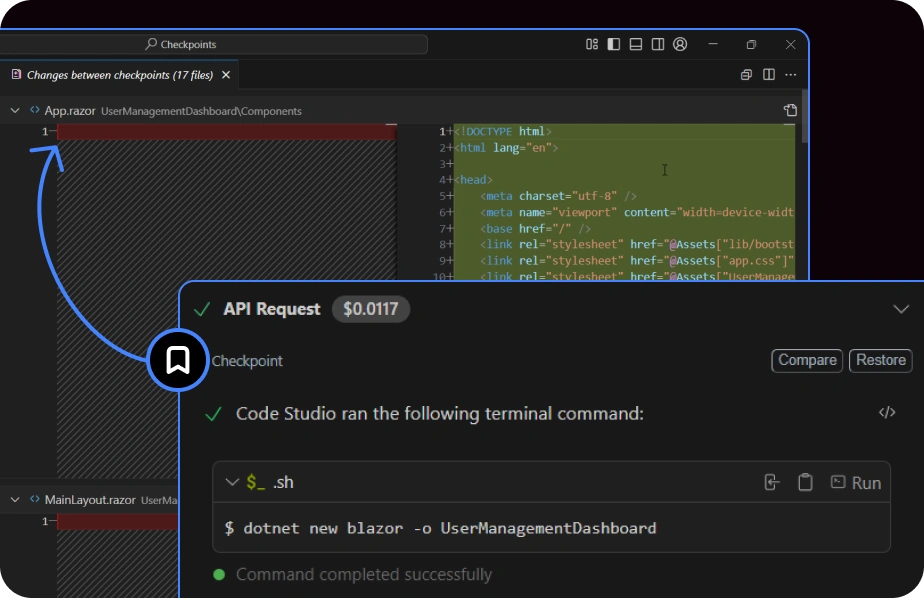This screenshot has height=598, width=924.
Task: Click the insert into terminal icon
Action: (x=772, y=481)
